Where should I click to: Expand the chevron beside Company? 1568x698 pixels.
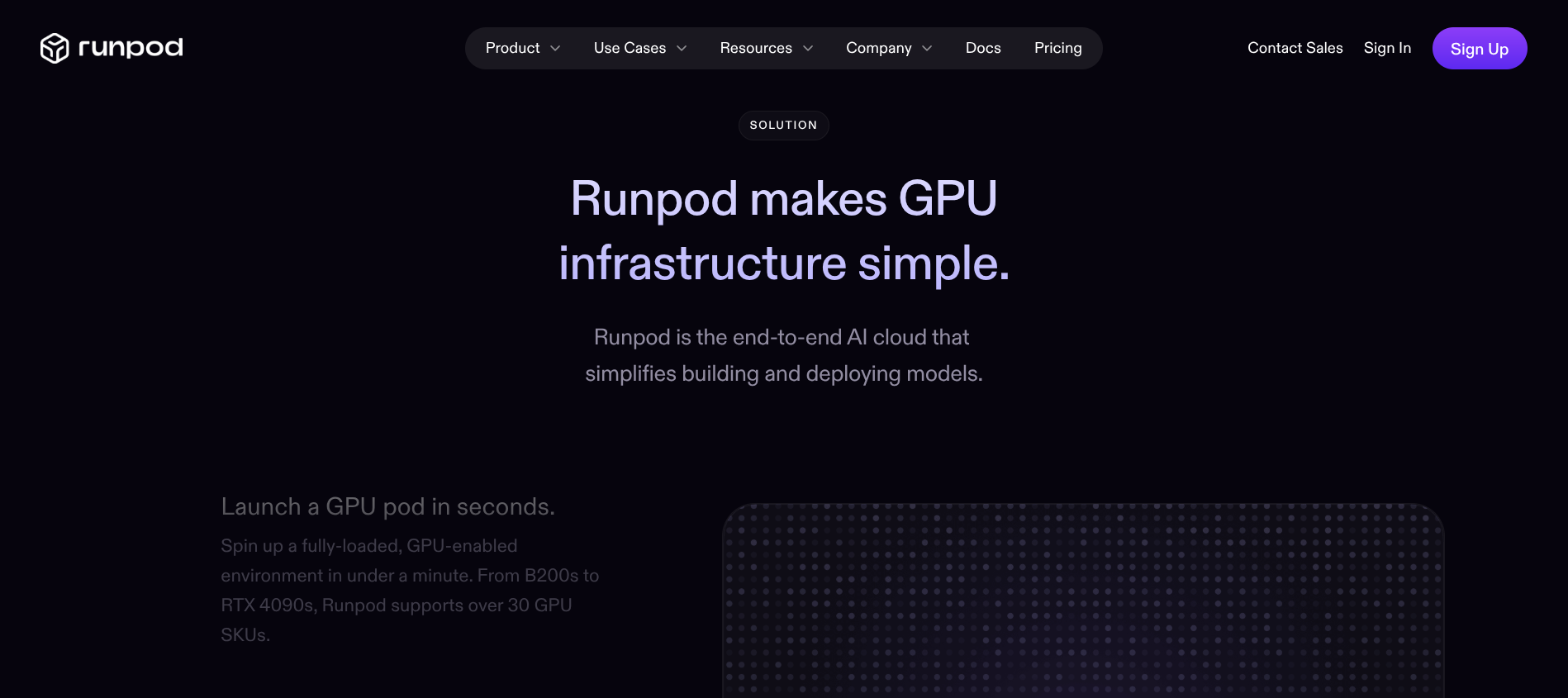pos(927,49)
